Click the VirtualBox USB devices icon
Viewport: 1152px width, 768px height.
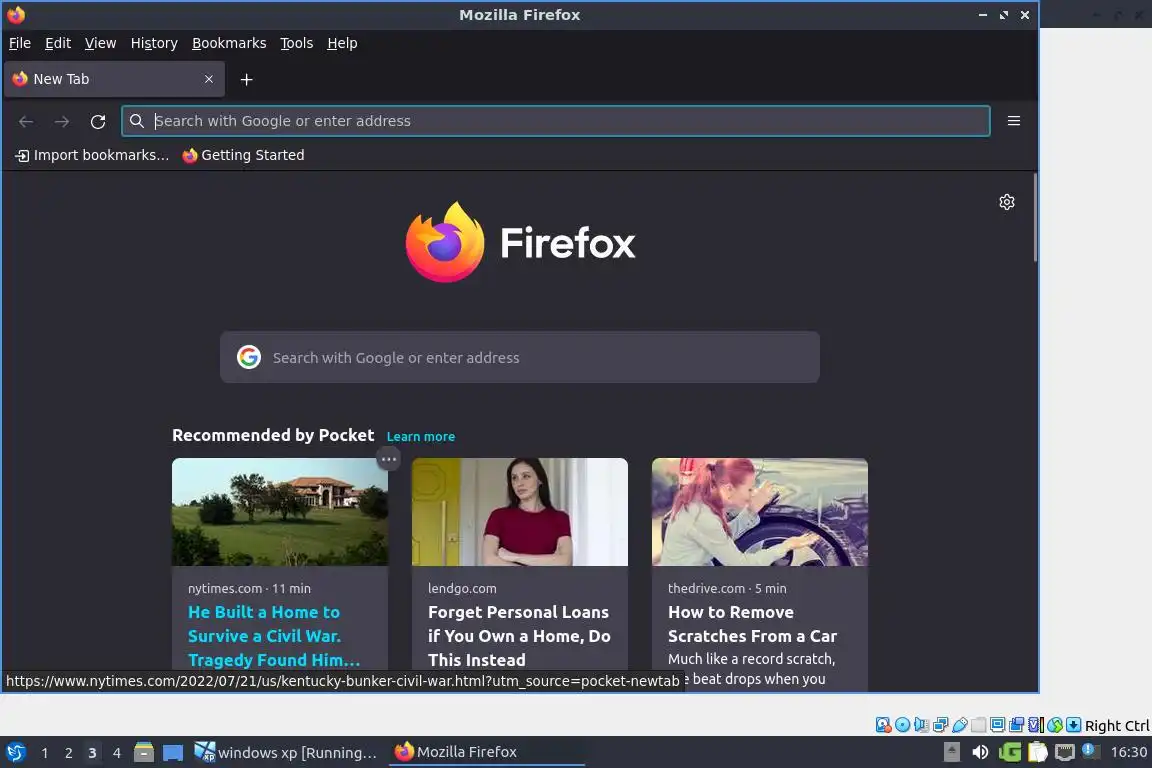[x=960, y=725]
